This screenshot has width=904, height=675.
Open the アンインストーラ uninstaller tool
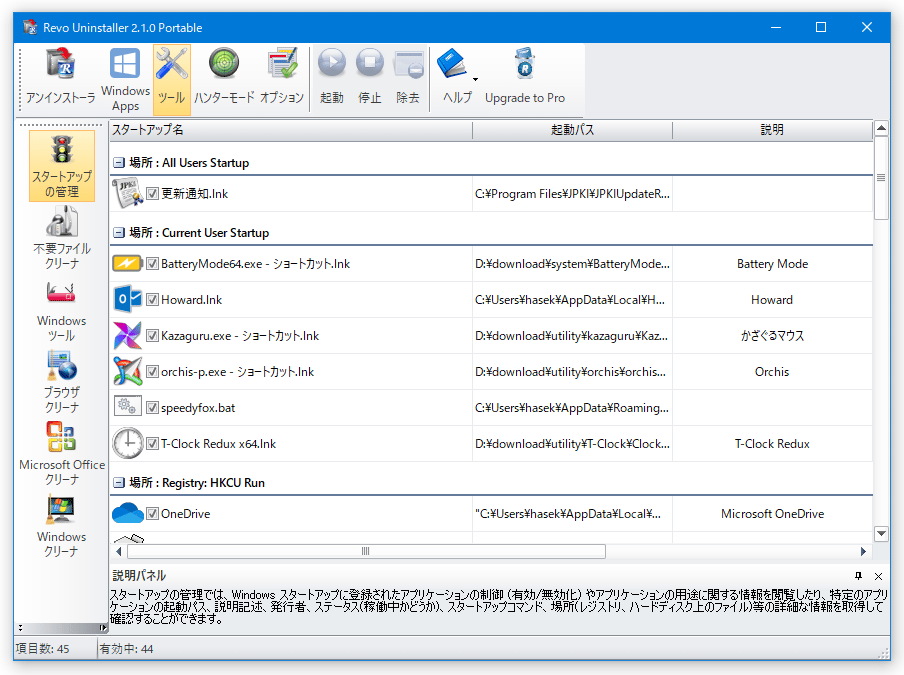click(61, 78)
